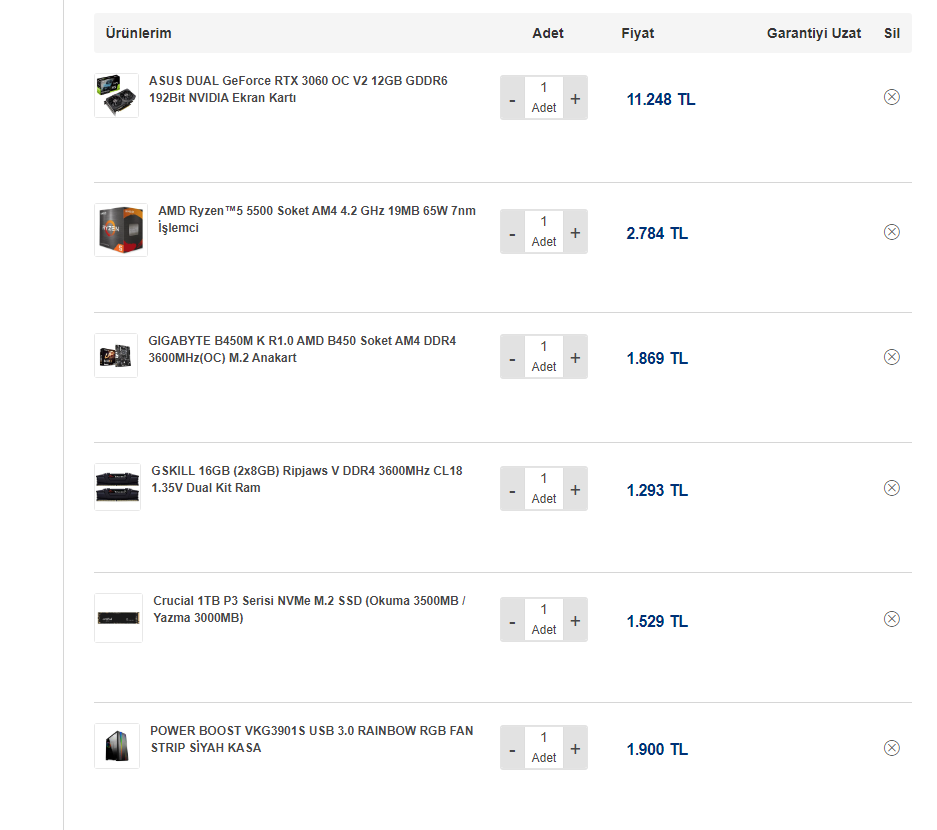Viewport: 937px width, 830px height.
Task: Increase quantity of ASUS RTX 3060
Action: click(575, 99)
